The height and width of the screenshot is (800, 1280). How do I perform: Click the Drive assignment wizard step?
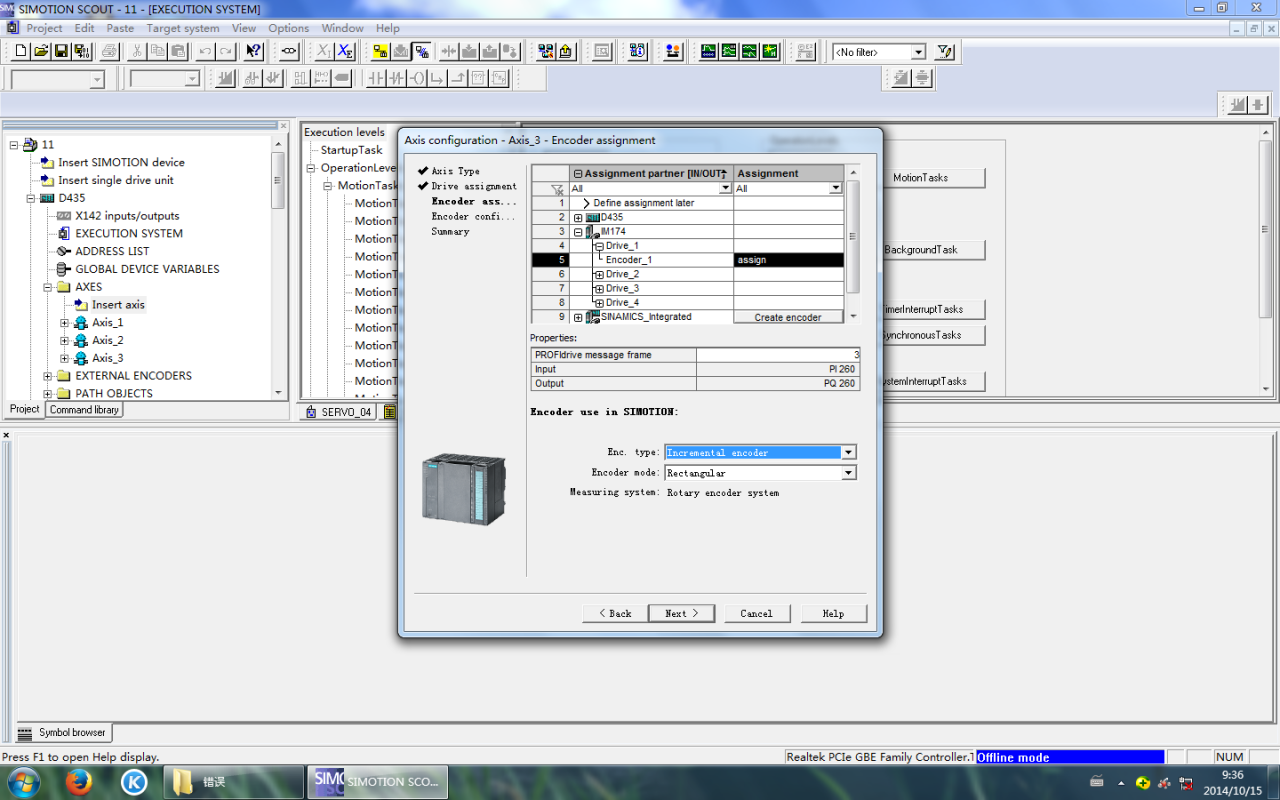click(474, 186)
